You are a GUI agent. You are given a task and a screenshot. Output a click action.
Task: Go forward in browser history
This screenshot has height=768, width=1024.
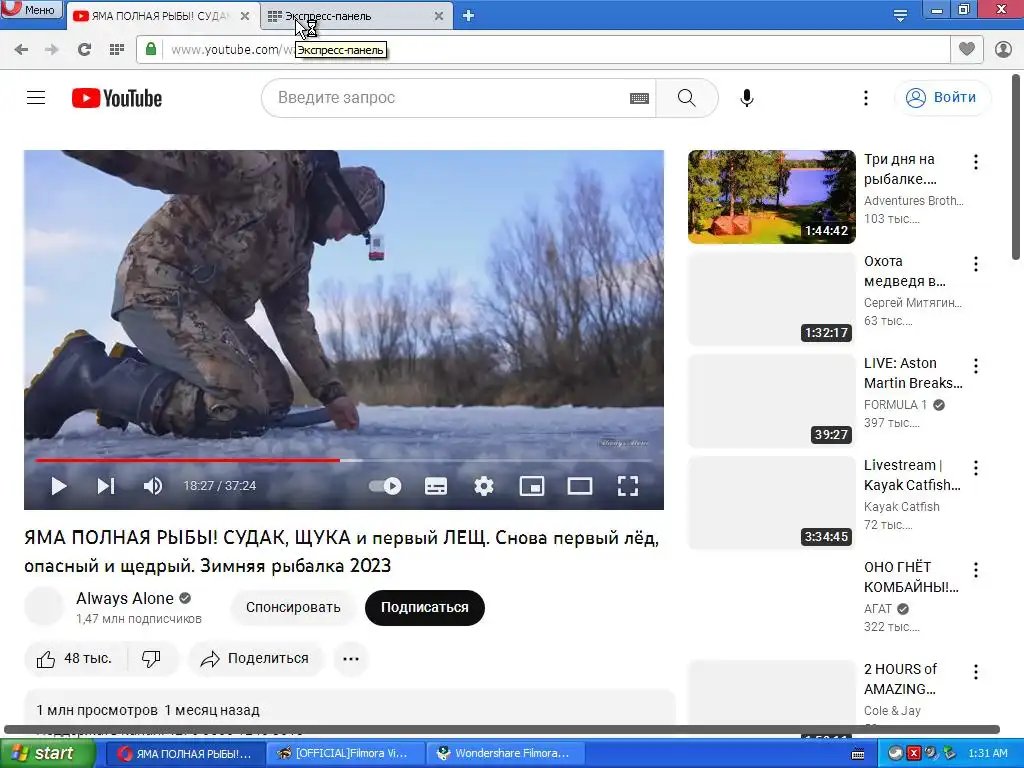click(52, 50)
